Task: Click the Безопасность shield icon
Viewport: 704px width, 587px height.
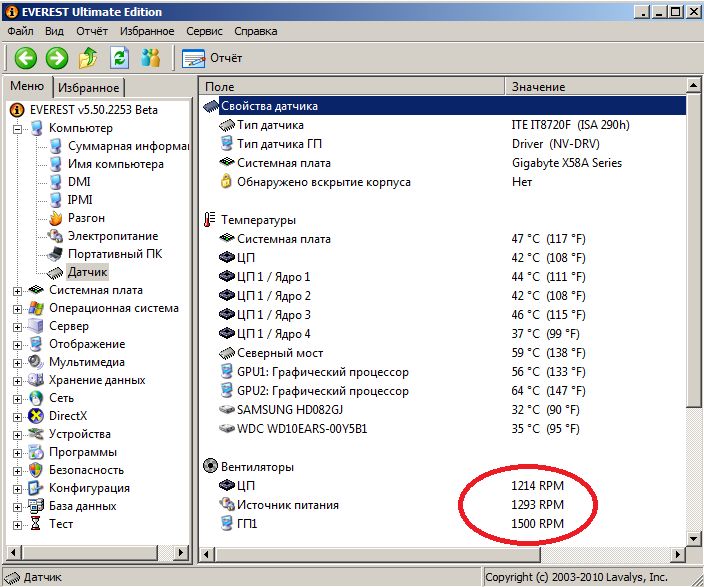Action: point(36,470)
